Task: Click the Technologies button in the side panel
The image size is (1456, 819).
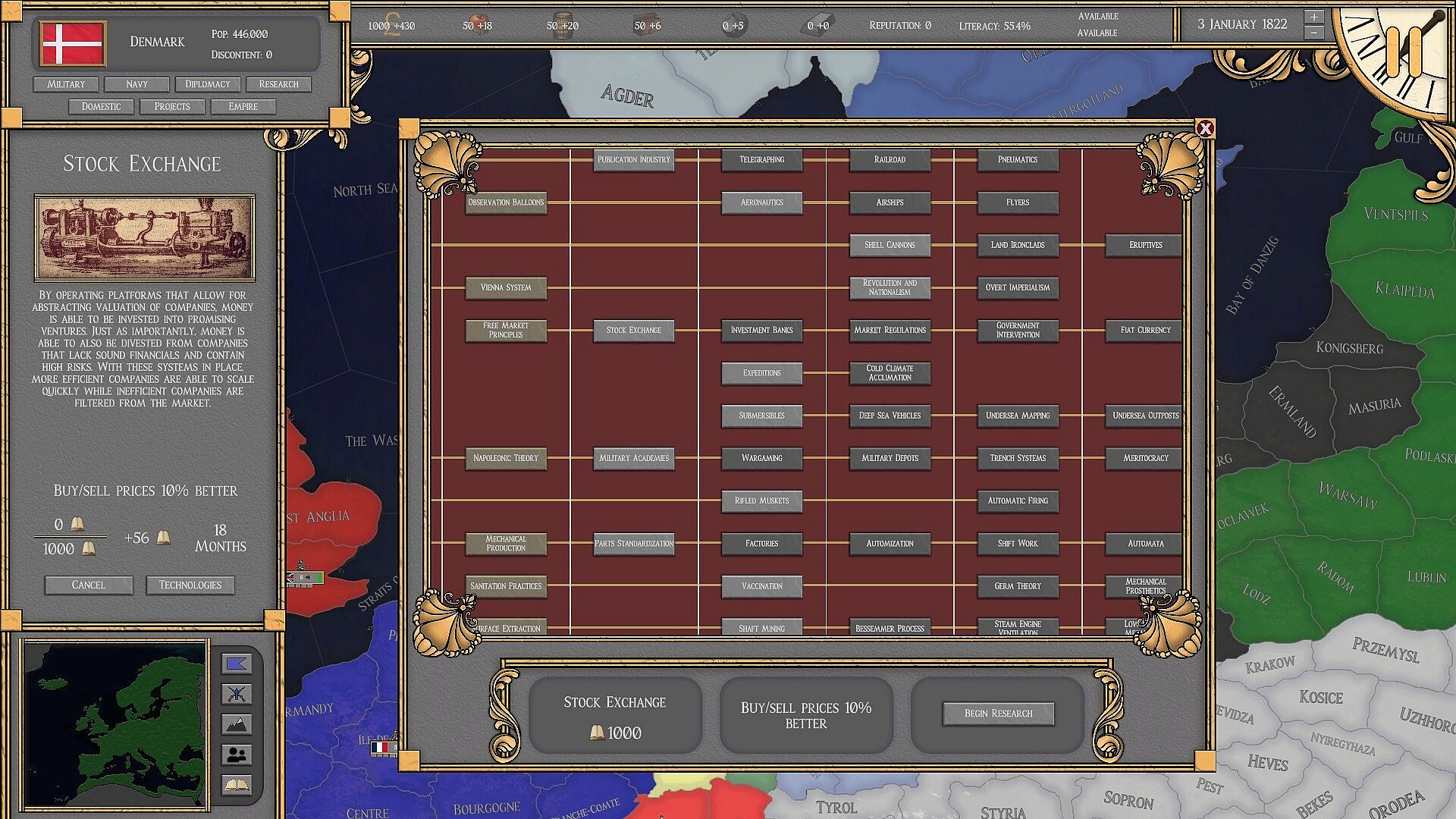Action: (x=190, y=585)
